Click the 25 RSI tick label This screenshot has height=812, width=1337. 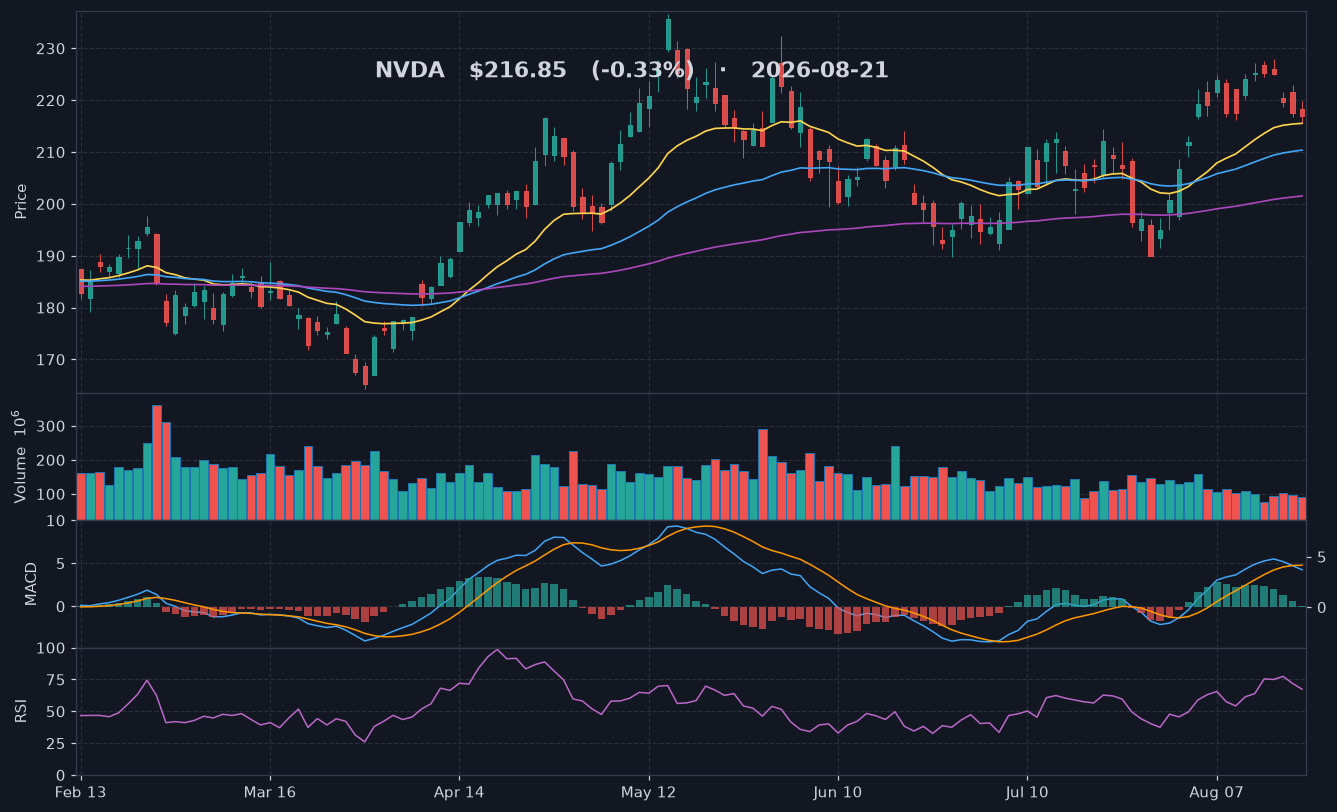pyautogui.click(x=56, y=744)
